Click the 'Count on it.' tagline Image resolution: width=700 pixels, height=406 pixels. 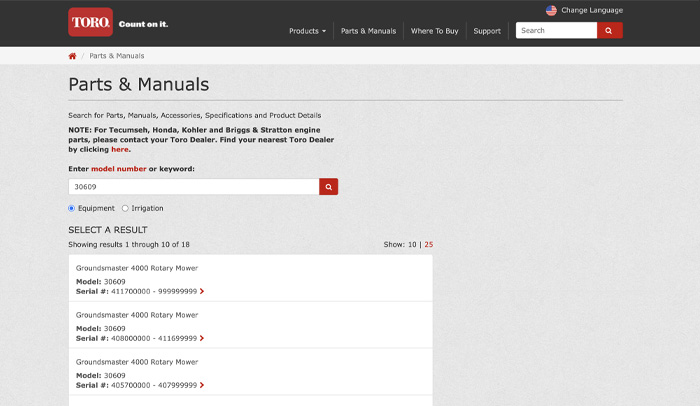143,24
